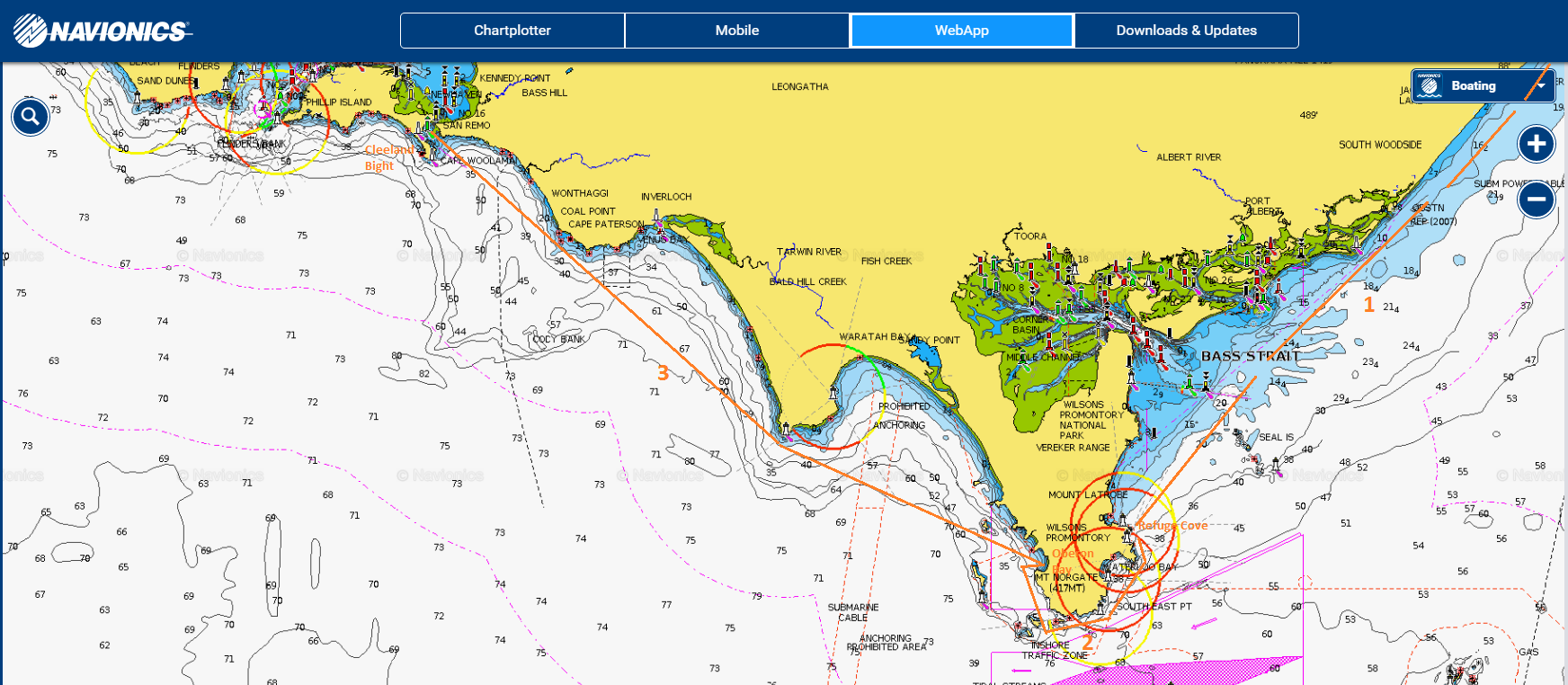
Task: Select the WebApp tab
Action: tap(961, 31)
